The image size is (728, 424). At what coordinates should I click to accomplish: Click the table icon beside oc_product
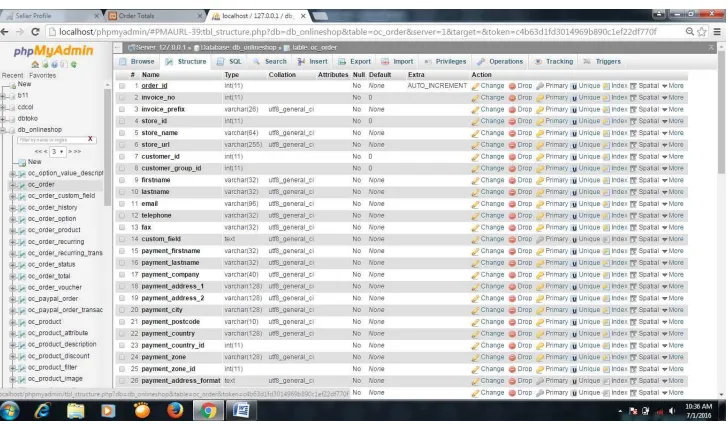point(21,322)
